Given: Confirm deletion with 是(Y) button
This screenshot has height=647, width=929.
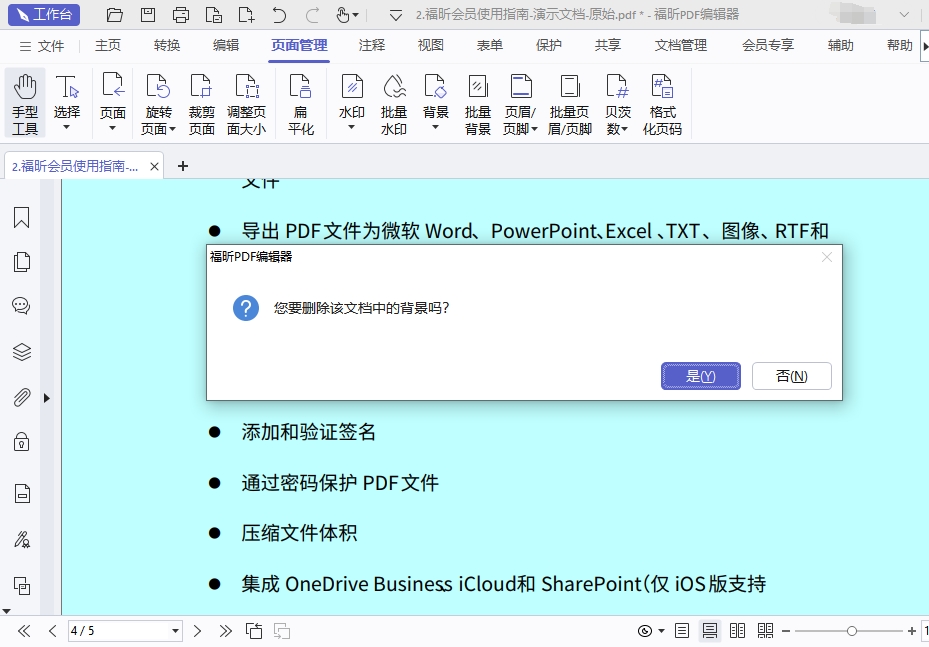Looking at the screenshot, I should (700, 376).
